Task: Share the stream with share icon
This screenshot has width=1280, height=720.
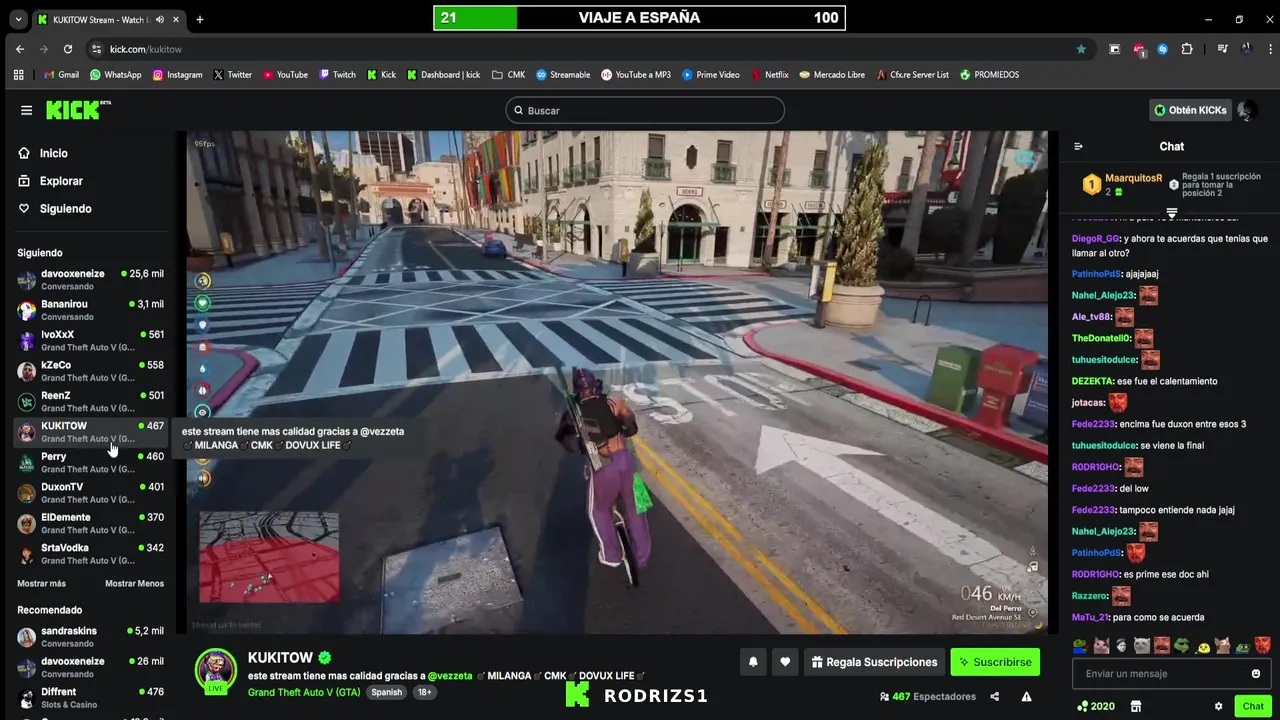Action: coord(994,697)
